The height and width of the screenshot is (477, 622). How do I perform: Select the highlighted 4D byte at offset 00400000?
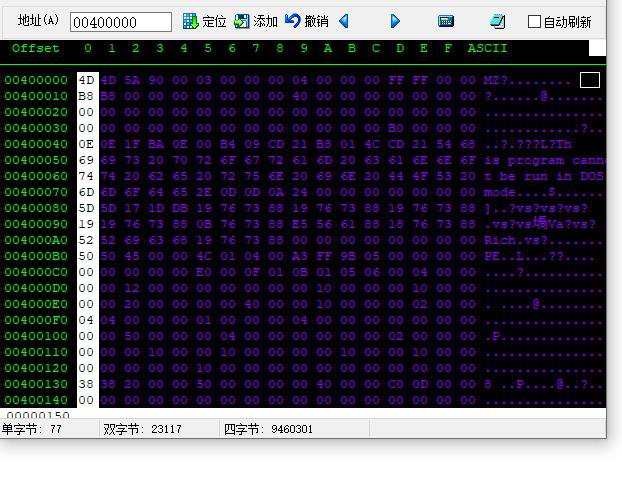coord(87,80)
